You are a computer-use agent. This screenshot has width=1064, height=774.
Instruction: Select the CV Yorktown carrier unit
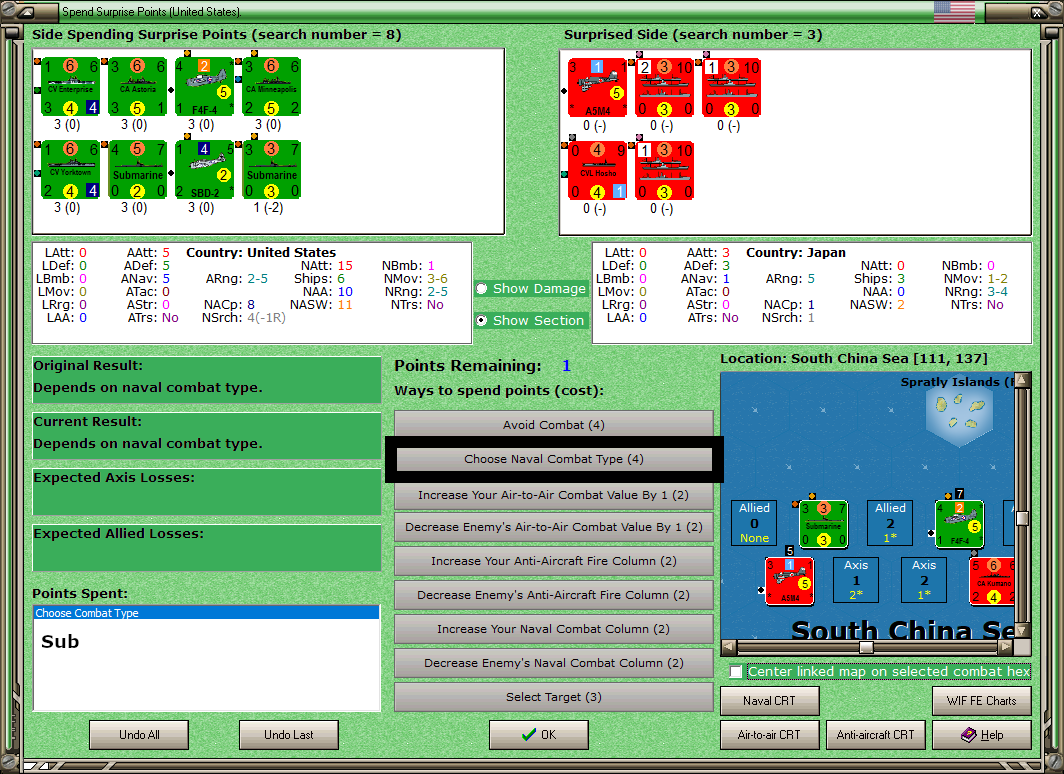[x=71, y=170]
